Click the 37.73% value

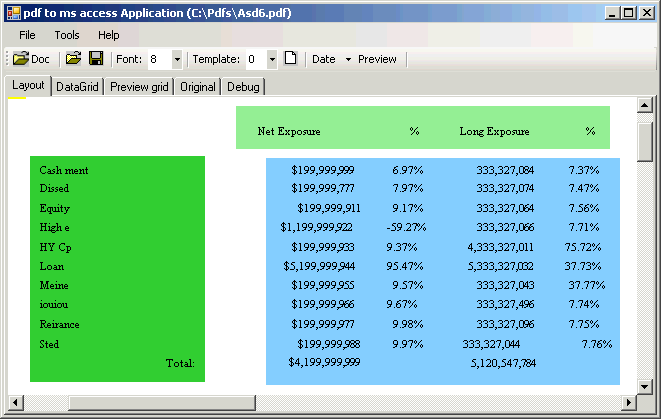point(583,266)
